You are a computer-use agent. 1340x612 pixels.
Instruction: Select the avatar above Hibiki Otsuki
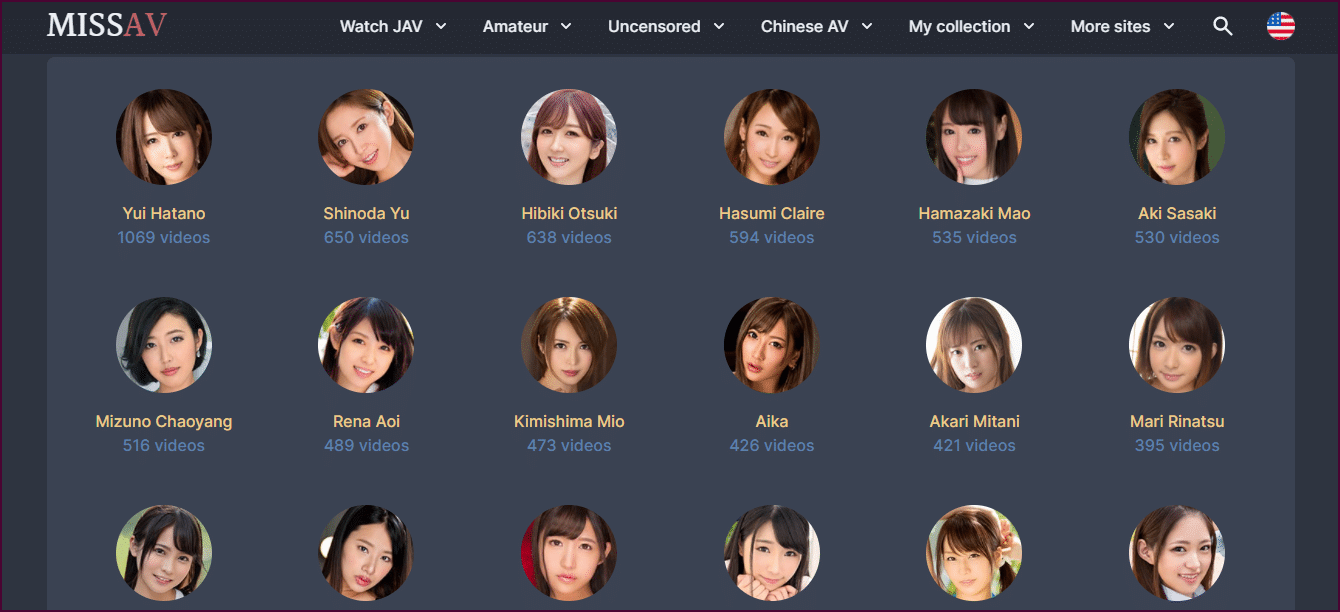point(569,137)
